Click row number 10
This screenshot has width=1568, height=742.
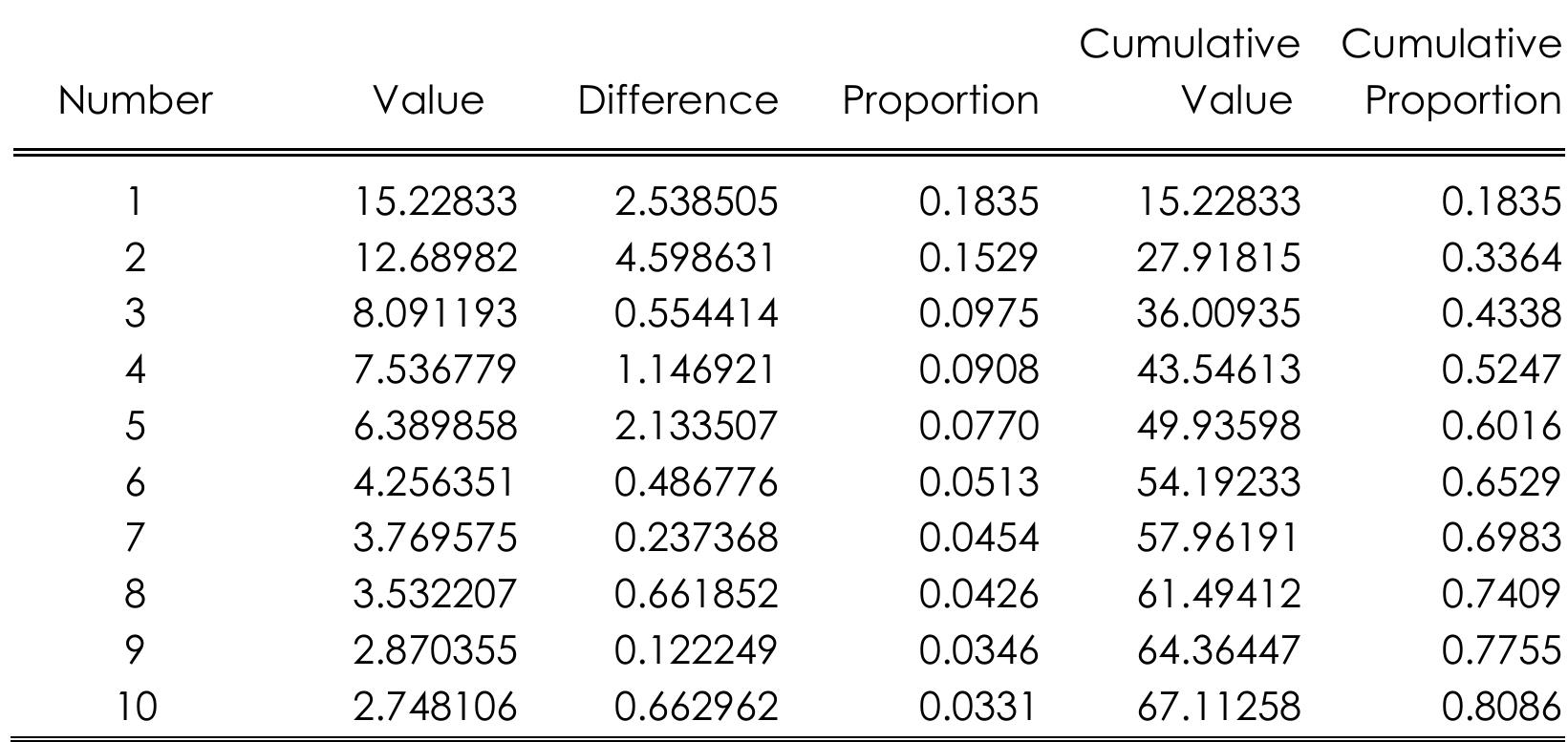coord(135,707)
